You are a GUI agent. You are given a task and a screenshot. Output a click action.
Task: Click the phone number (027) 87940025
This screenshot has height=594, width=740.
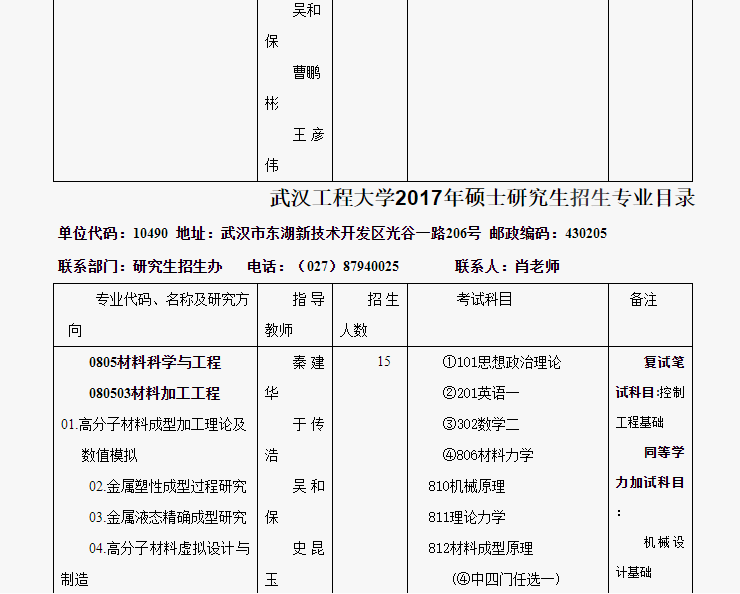(x=348, y=266)
